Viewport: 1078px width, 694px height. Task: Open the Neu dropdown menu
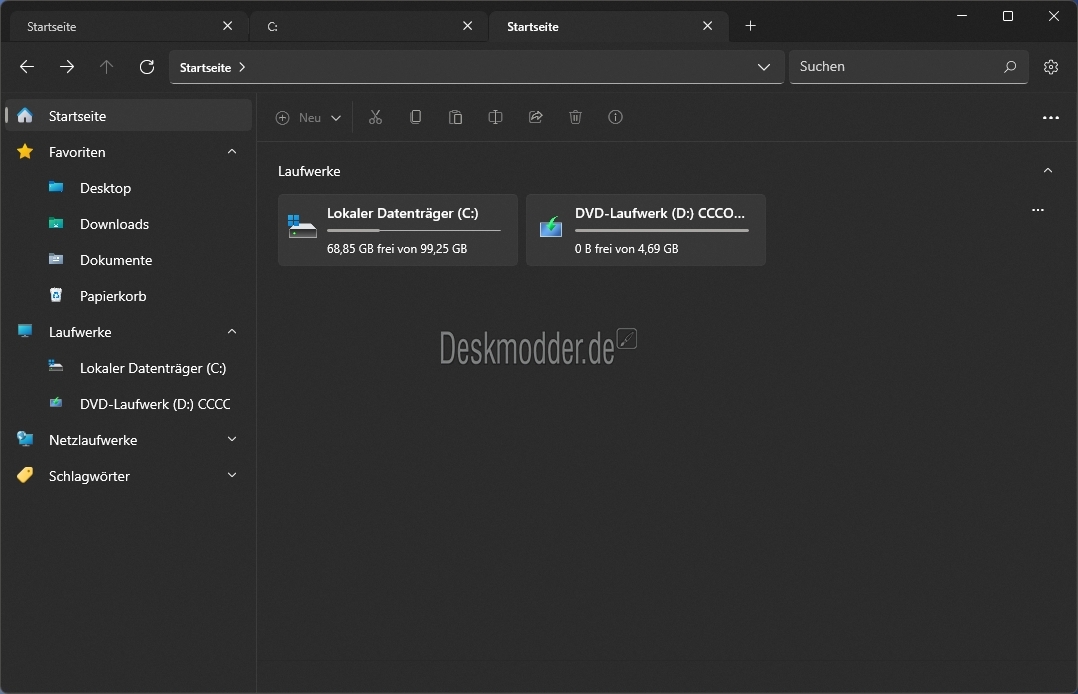309,118
